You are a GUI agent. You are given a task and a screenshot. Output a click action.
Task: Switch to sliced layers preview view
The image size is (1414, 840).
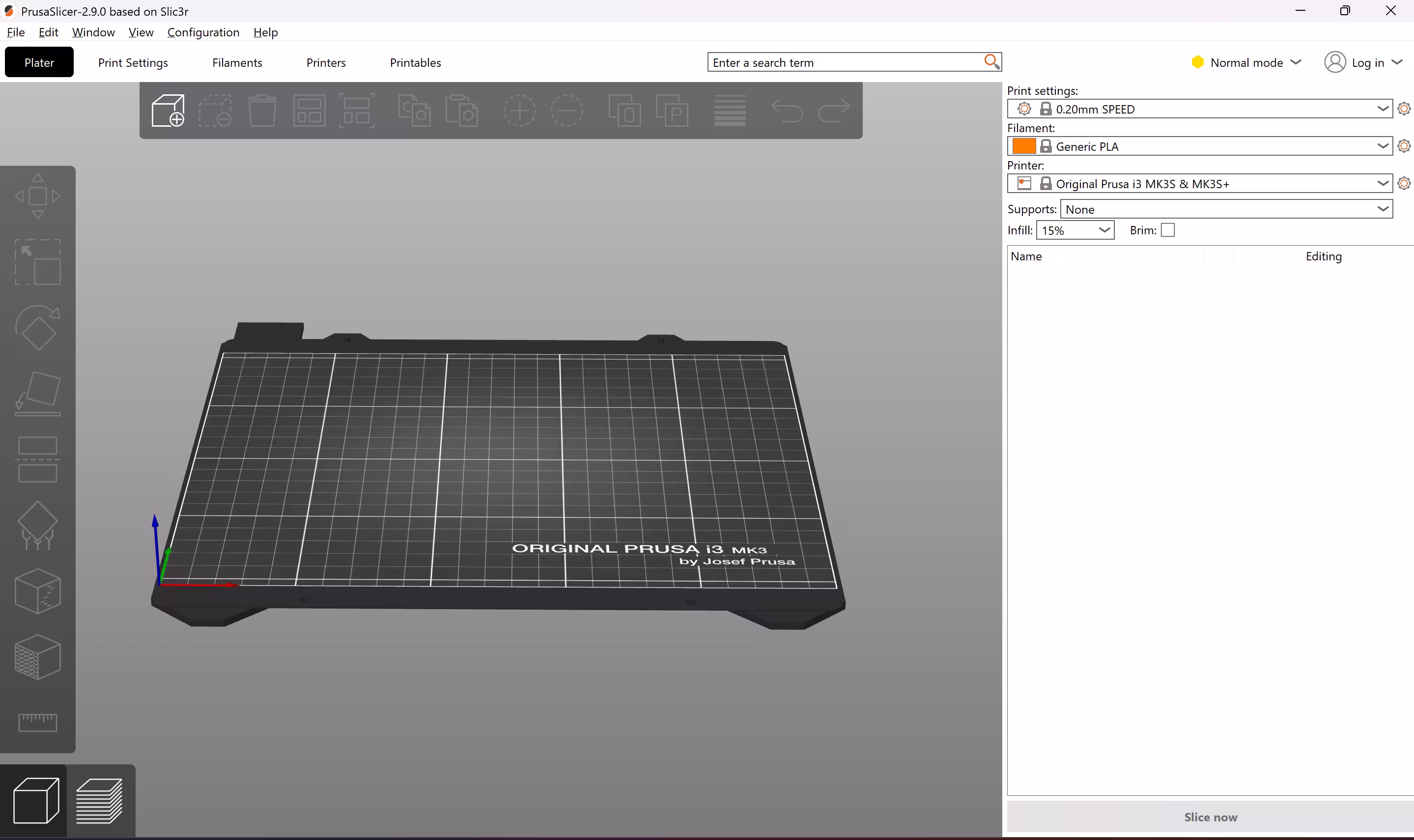[x=99, y=800]
